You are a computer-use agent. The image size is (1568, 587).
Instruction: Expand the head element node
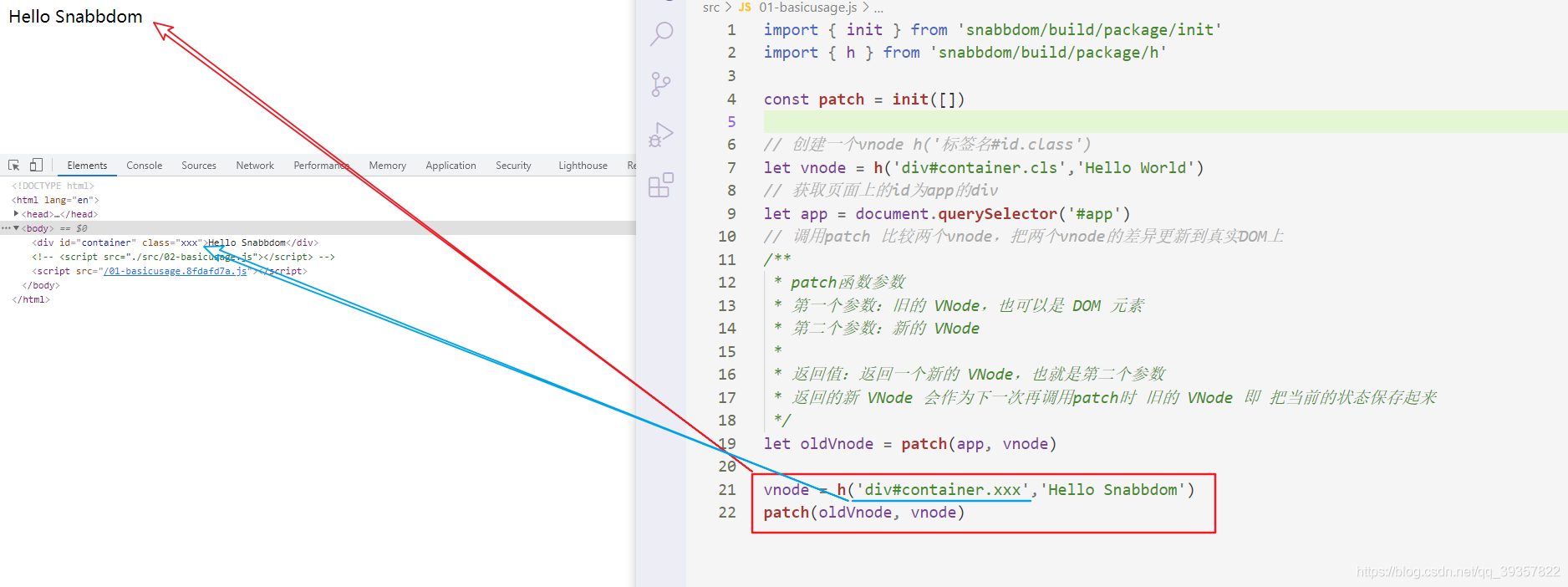click(17, 214)
